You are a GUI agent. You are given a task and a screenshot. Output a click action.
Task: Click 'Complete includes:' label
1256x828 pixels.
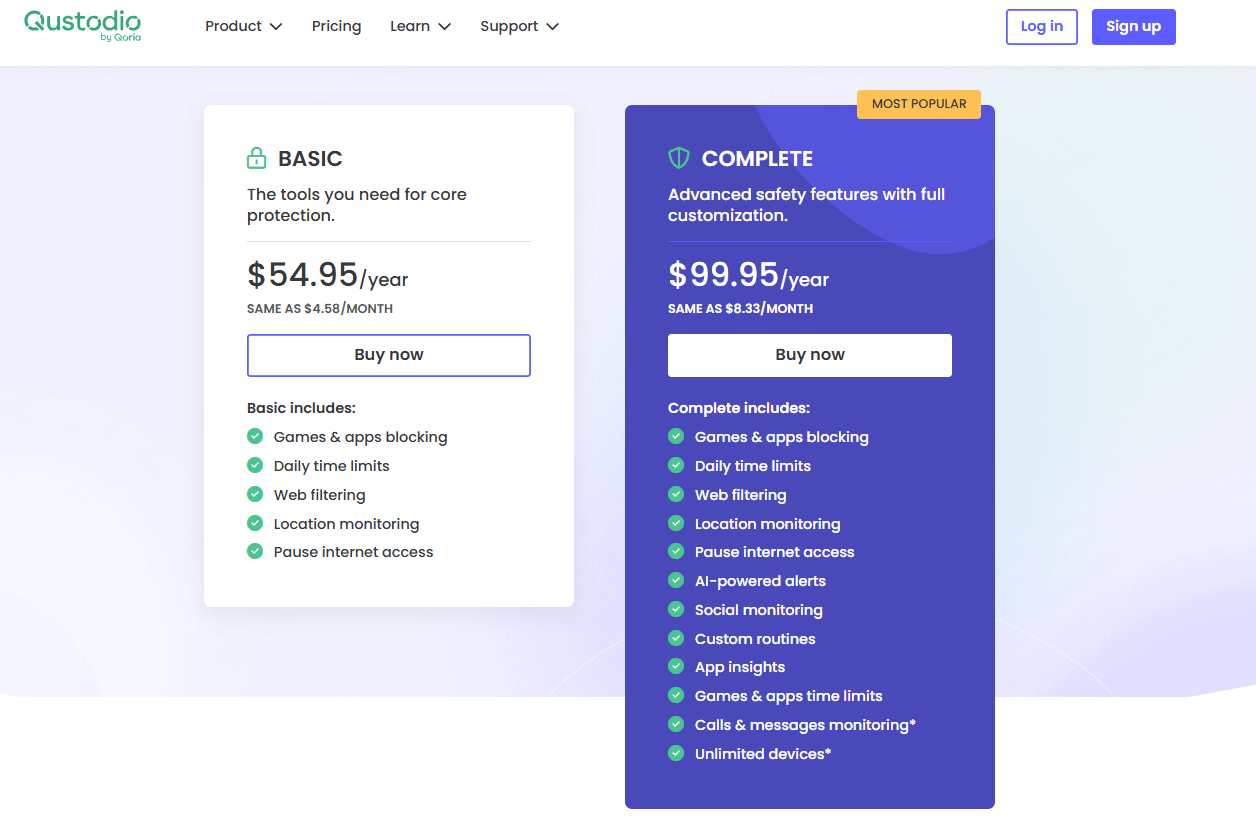coord(739,408)
